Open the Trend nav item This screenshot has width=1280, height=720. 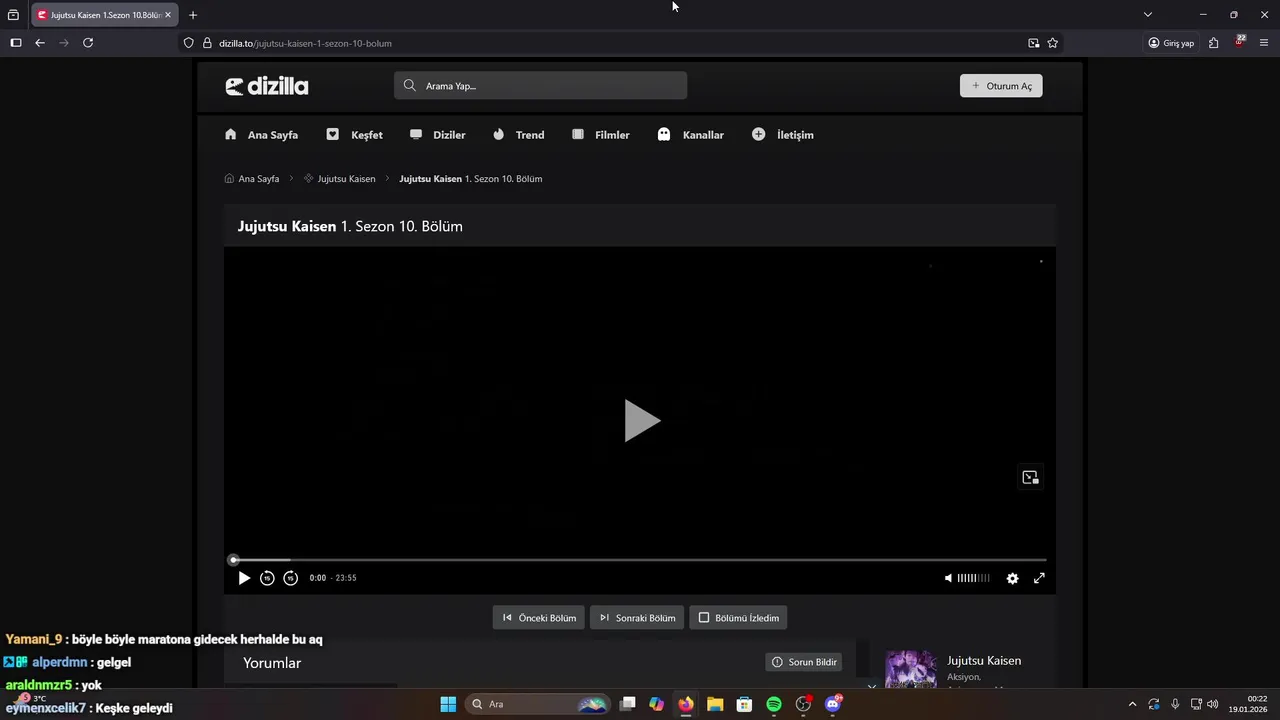pos(518,135)
